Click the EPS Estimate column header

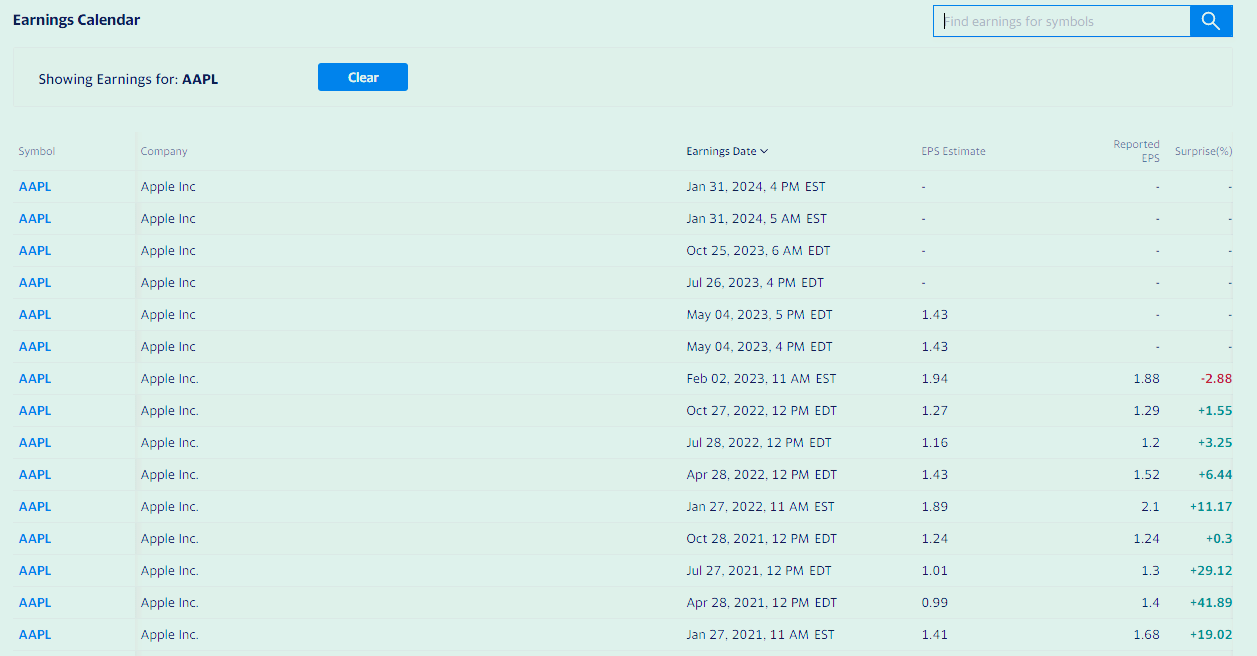(x=953, y=152)
